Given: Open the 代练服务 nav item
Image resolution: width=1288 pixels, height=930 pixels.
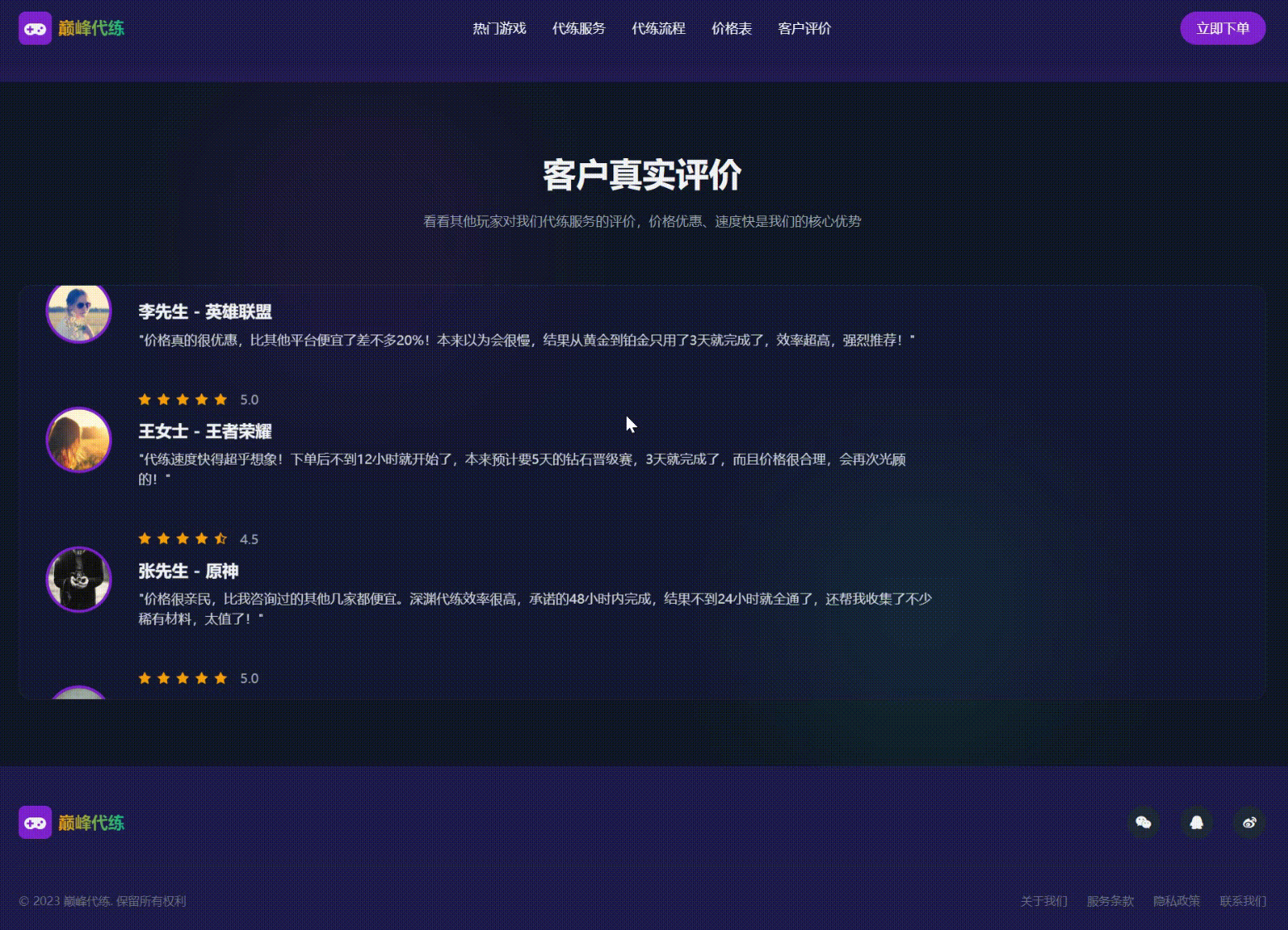Looking at the screenshot, I should [x=579, y=29].
